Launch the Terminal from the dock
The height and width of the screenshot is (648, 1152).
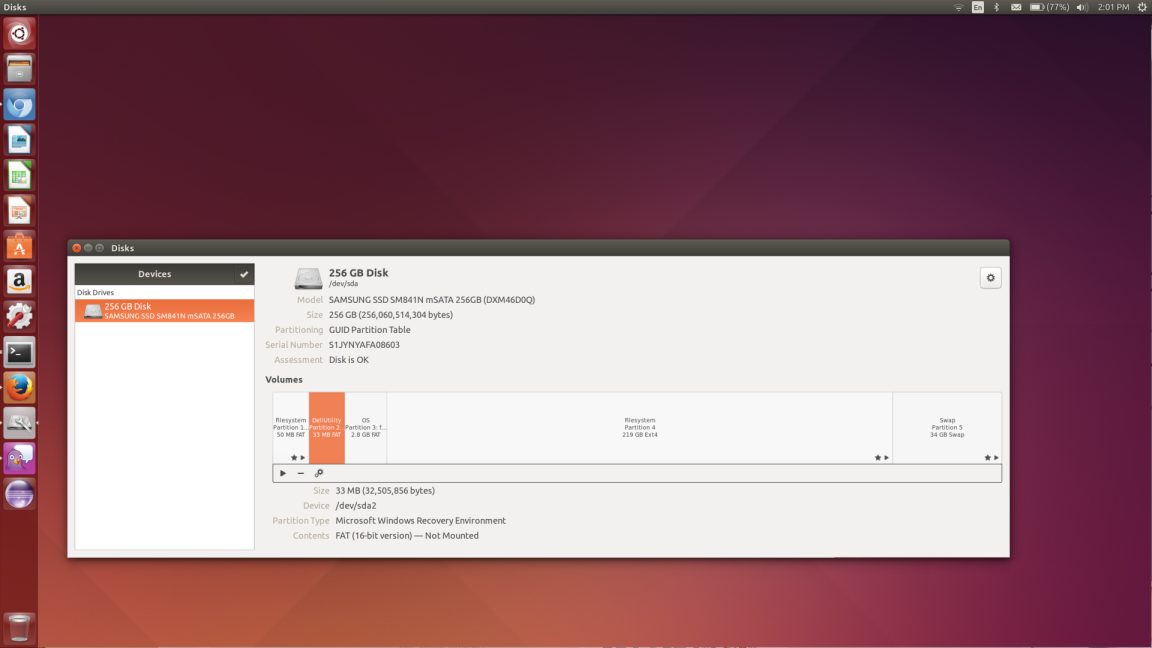click(19, 352)
